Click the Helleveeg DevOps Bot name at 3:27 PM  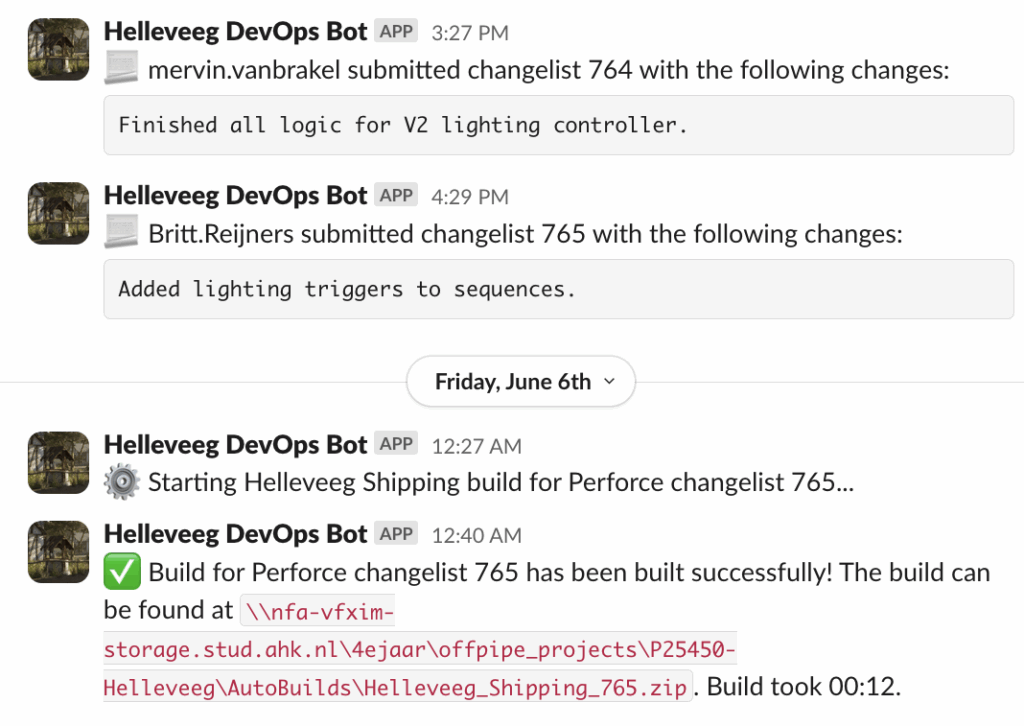point(235,32)
